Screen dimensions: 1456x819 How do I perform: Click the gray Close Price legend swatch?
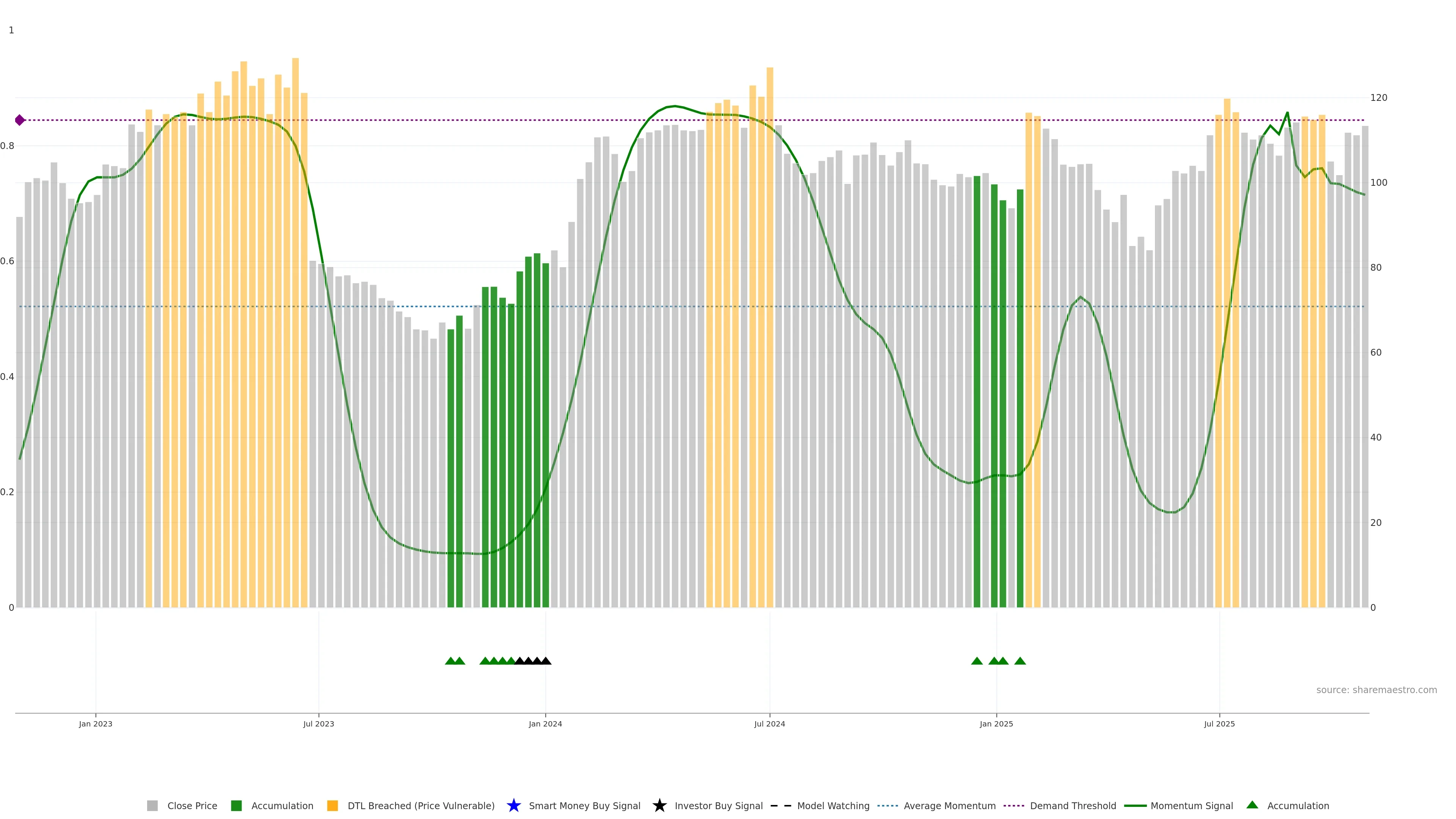(x=152, y=805)
